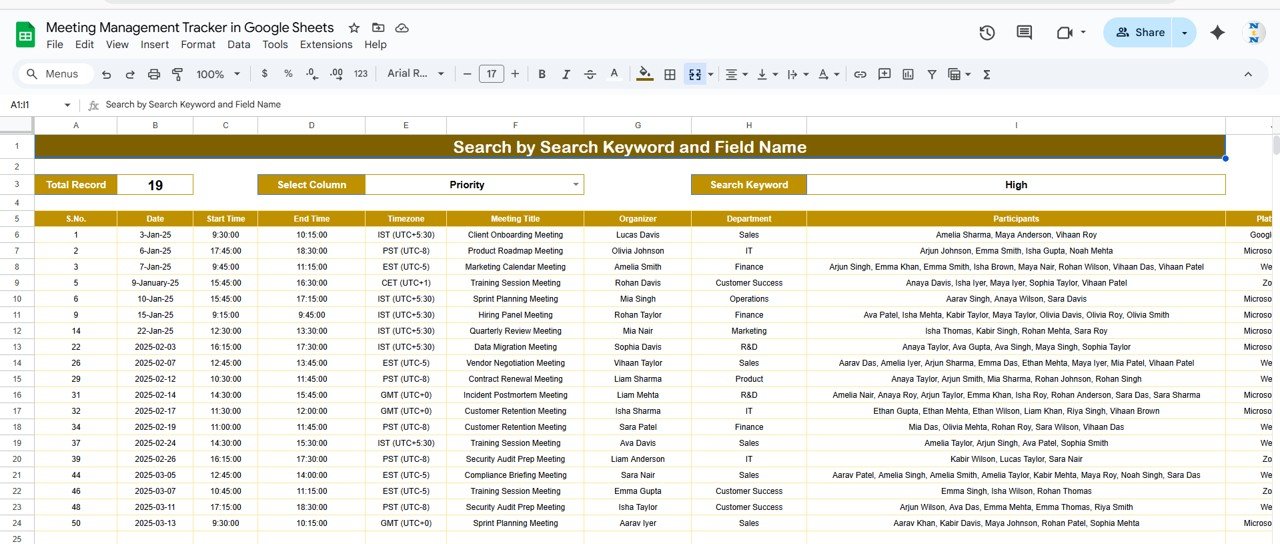This screenshot has width=1280, height=544.
Task: Open the Extensions menu
Action: [326, 45]
